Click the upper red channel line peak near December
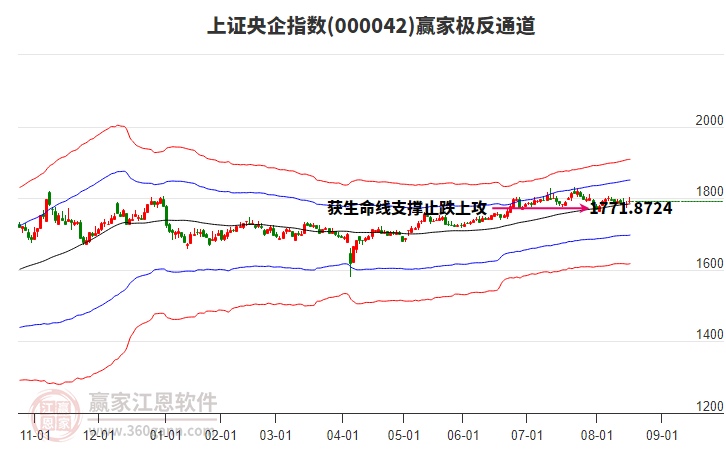Image resolution: width=726 pixels, height=450 pixels. (x=119, y=125)
